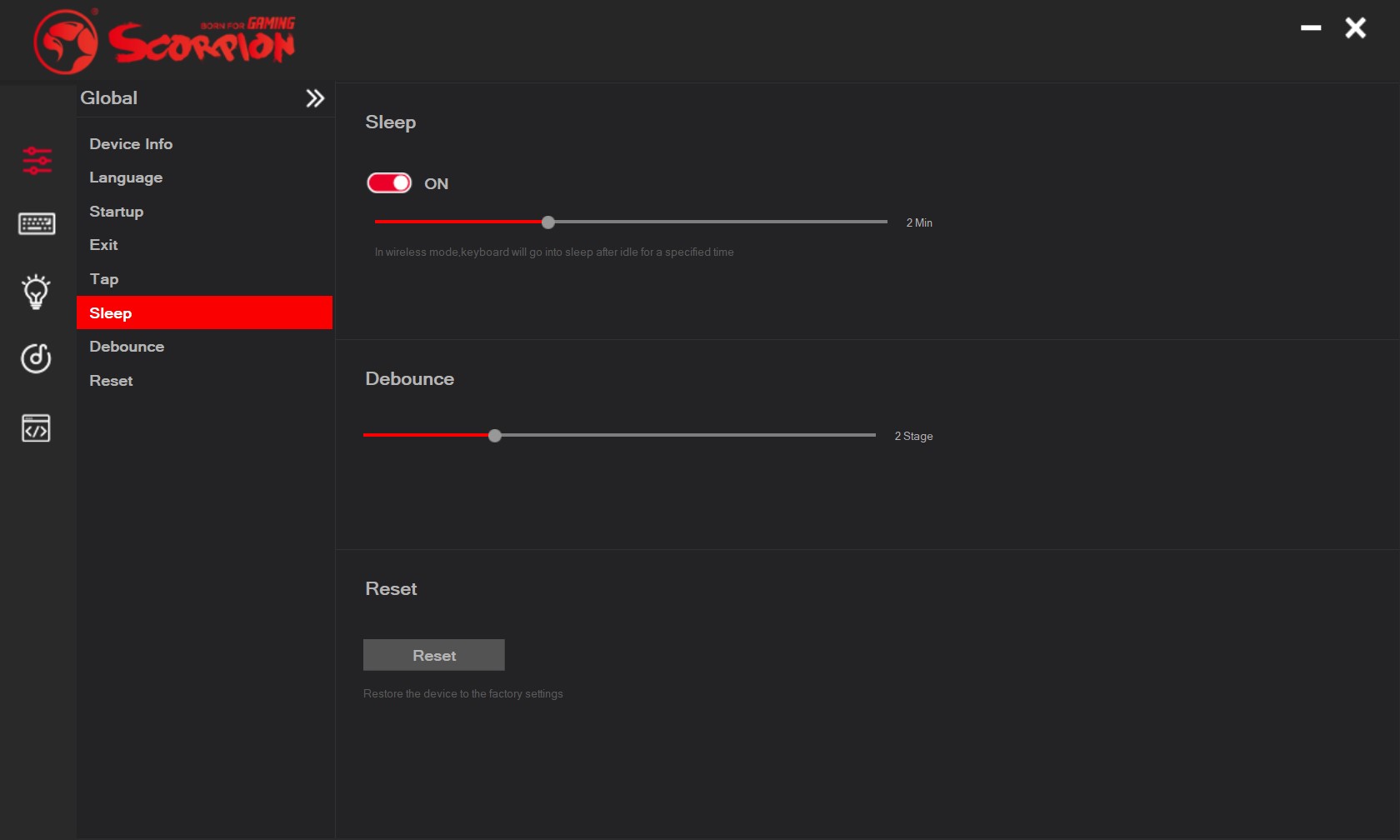Turn off the Sleep toggle switch
Viewport: 1400px width, 840px height.
(389, 183)
